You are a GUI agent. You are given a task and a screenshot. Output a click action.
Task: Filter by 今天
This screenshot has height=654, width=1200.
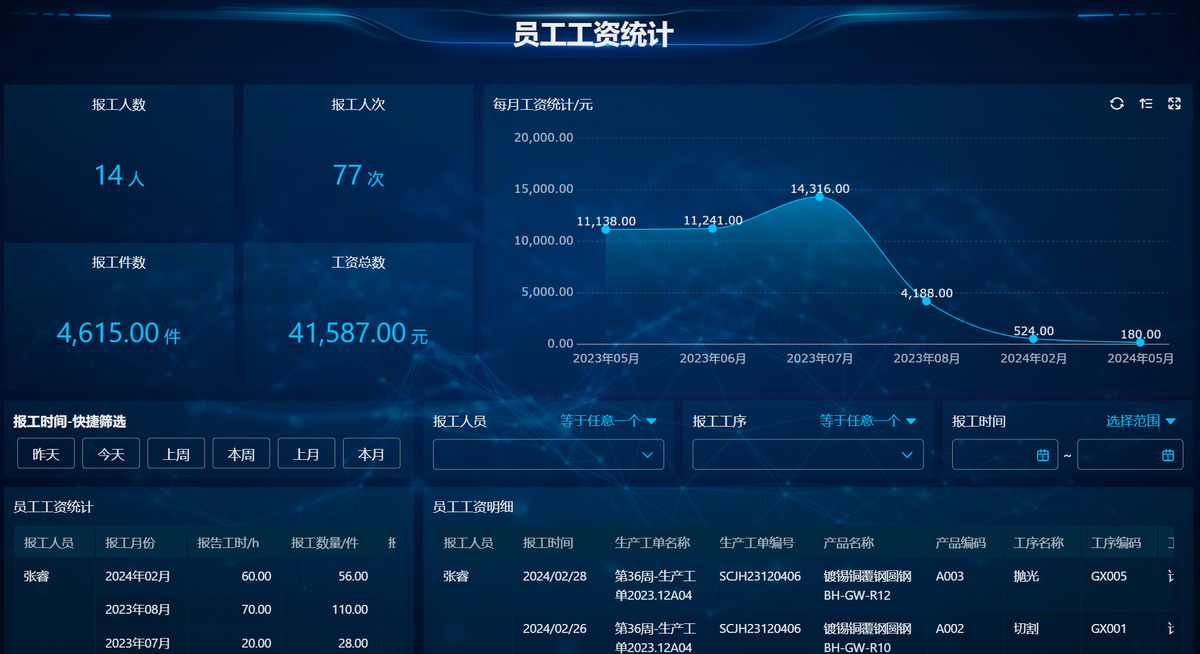pos(111,454)
